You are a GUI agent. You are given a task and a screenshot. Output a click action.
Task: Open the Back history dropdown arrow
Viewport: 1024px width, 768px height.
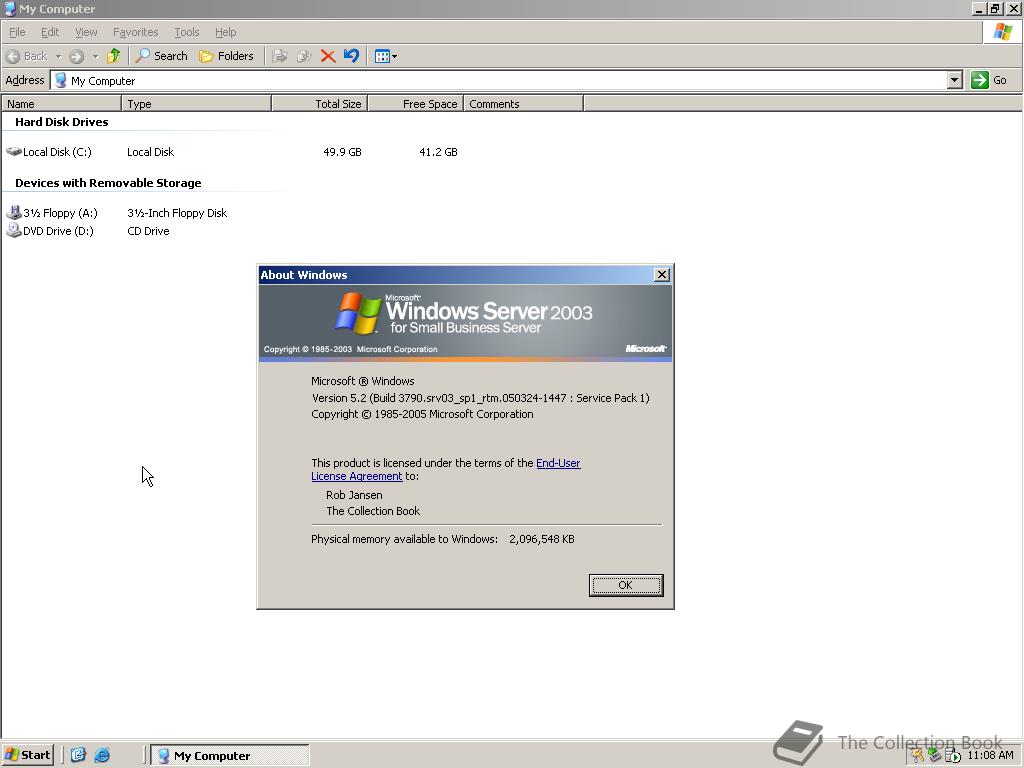click(x=58, y=56)
